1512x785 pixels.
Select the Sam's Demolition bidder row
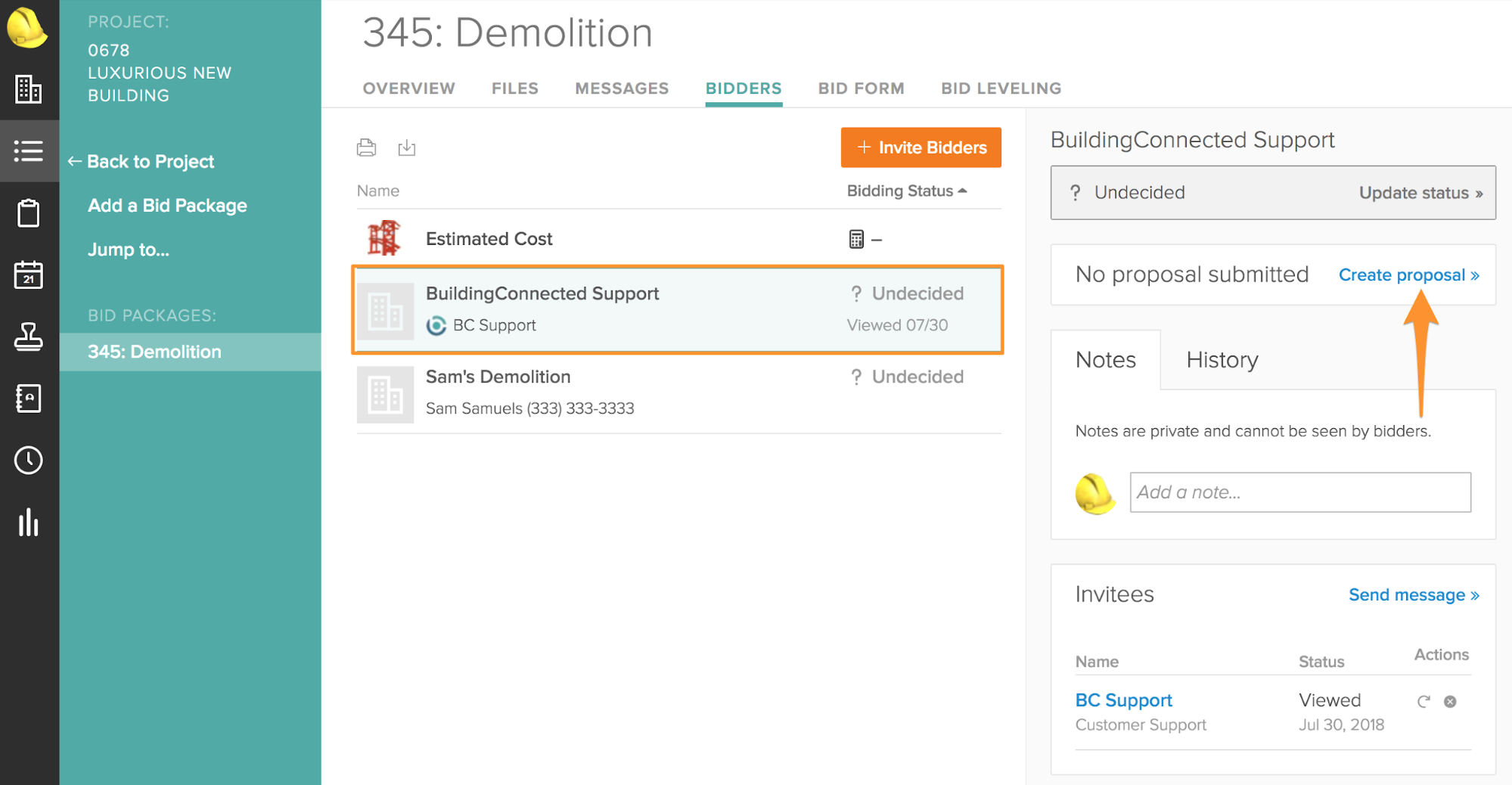(678, 392)
